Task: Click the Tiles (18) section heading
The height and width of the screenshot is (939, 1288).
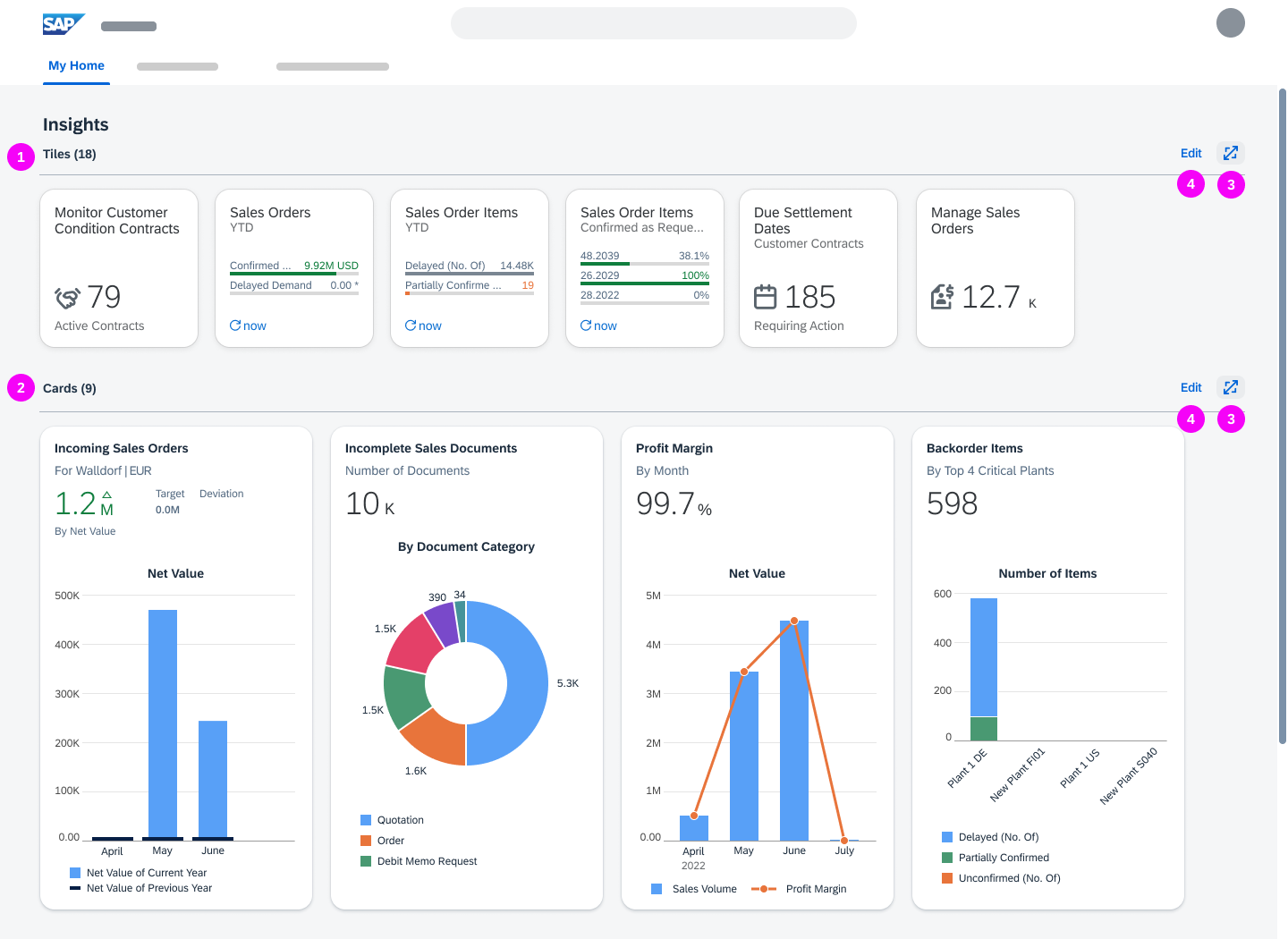Action: (x=70, y=154)
